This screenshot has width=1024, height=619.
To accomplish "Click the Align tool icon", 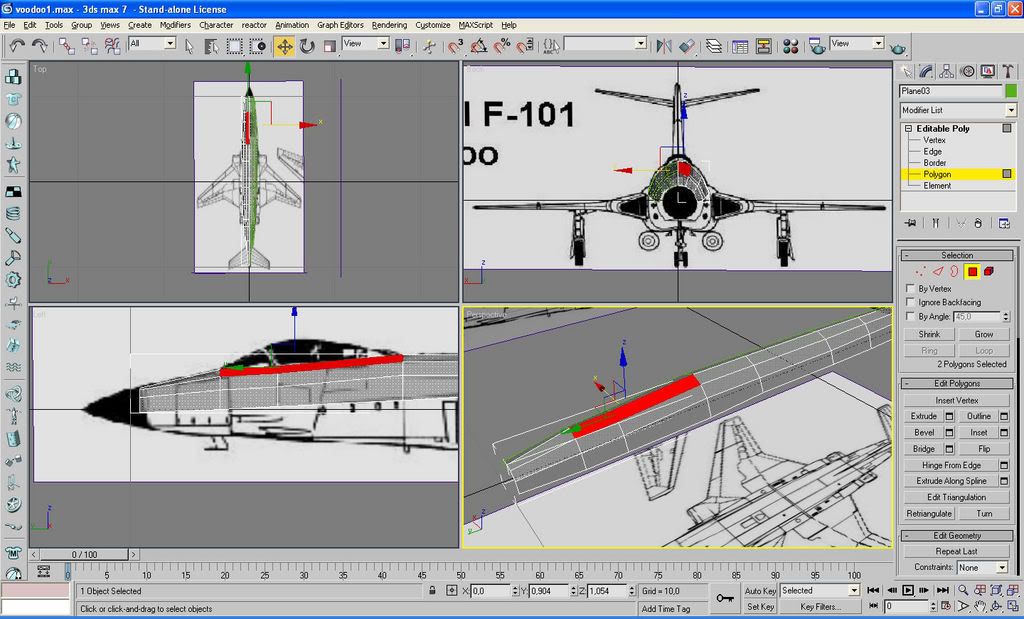I will pos(687,46).
